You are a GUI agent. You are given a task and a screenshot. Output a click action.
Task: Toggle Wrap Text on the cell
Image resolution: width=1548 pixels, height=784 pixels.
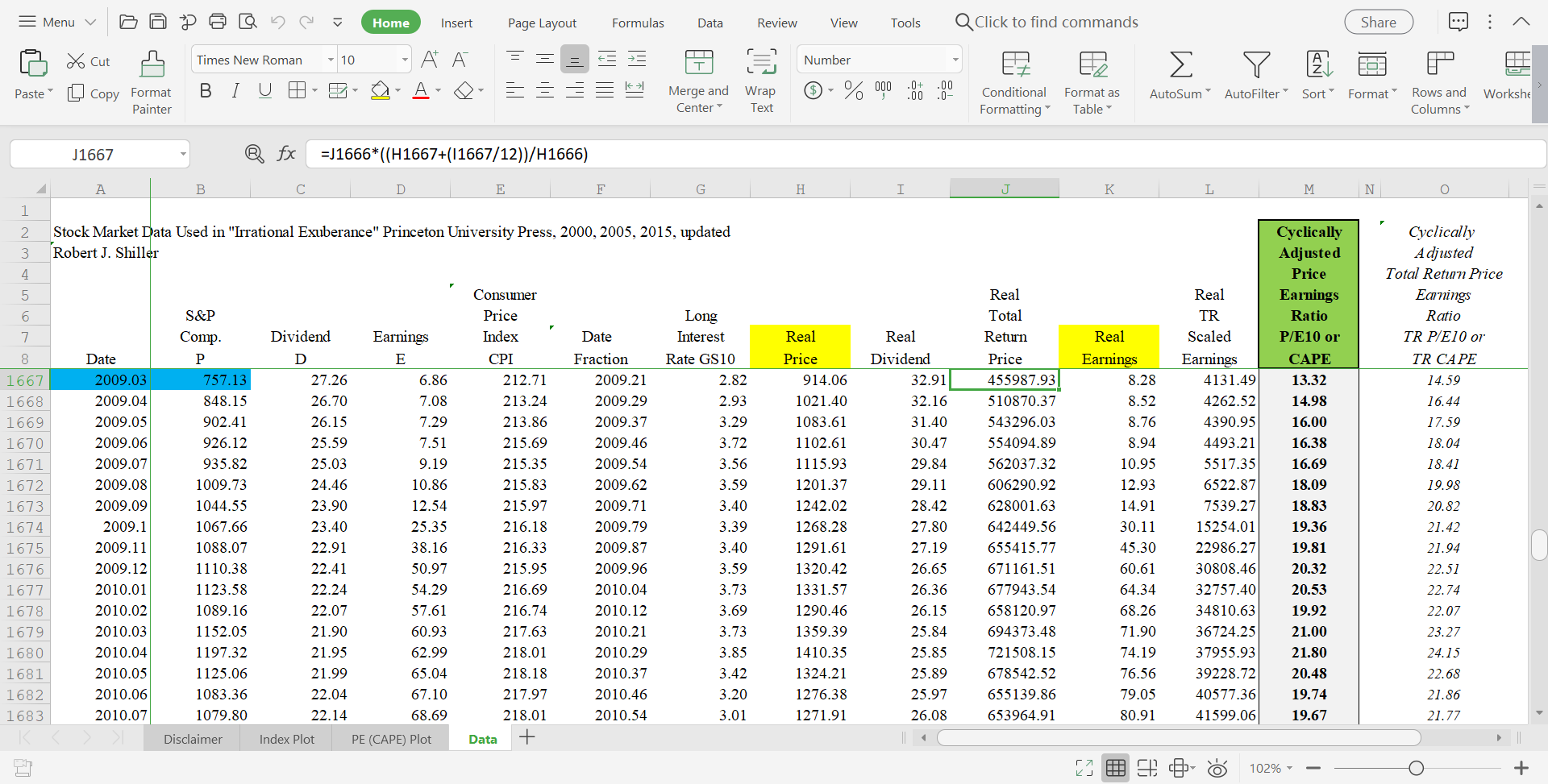tap(760, 63)
